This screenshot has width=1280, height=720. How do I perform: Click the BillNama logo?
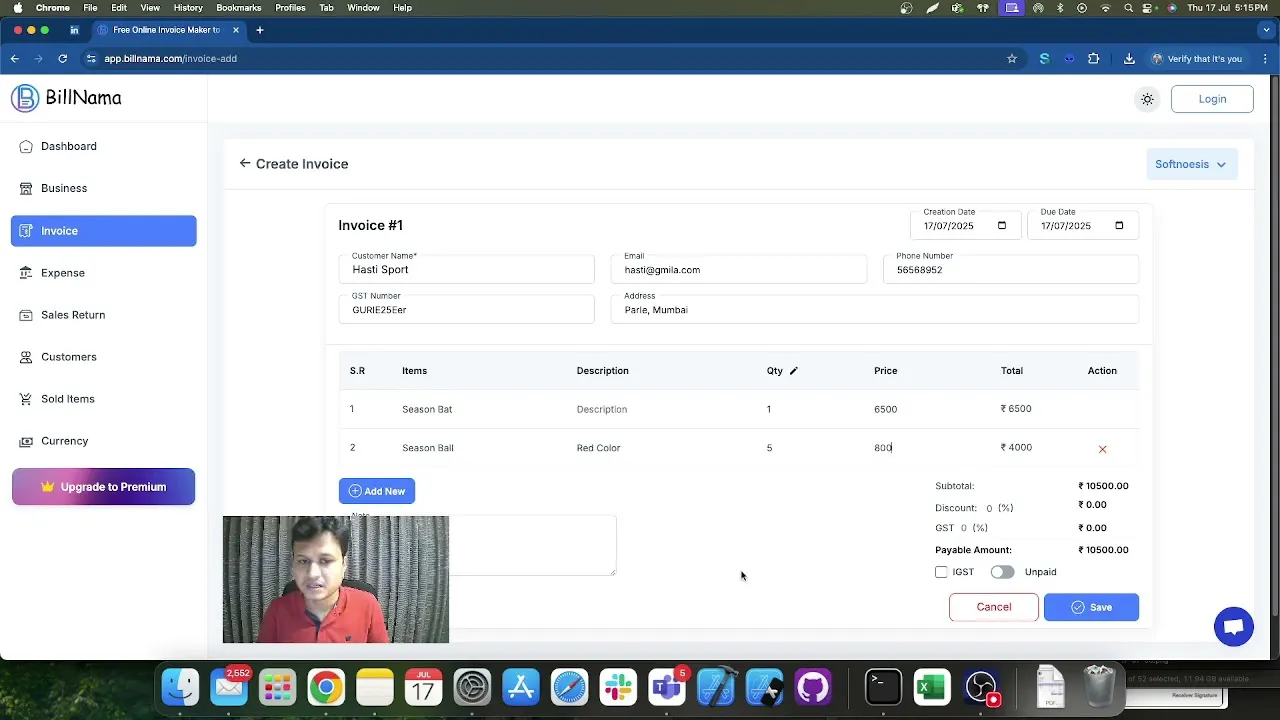pos(66,98)
